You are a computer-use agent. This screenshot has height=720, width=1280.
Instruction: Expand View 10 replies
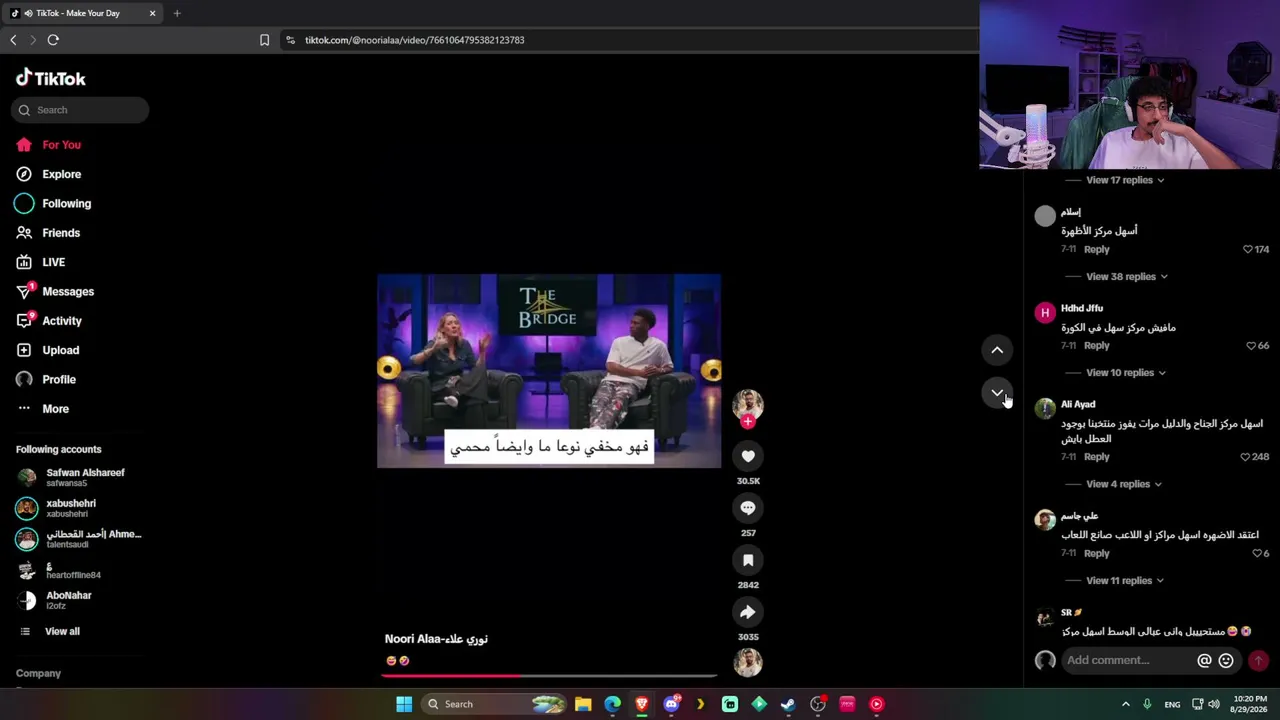tap(1126, 372)
